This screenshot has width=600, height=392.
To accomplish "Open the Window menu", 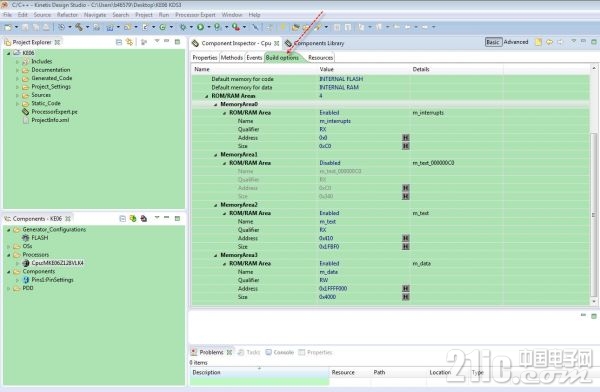I will point(232,15).
